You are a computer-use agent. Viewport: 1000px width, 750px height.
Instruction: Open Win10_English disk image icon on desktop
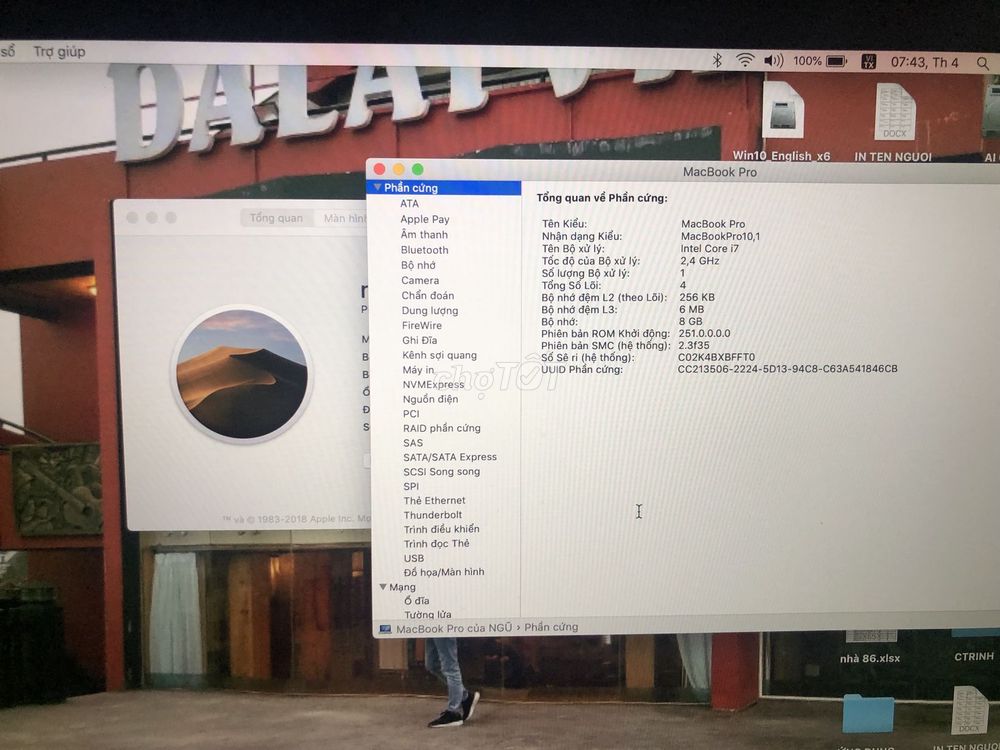[783, 110]
